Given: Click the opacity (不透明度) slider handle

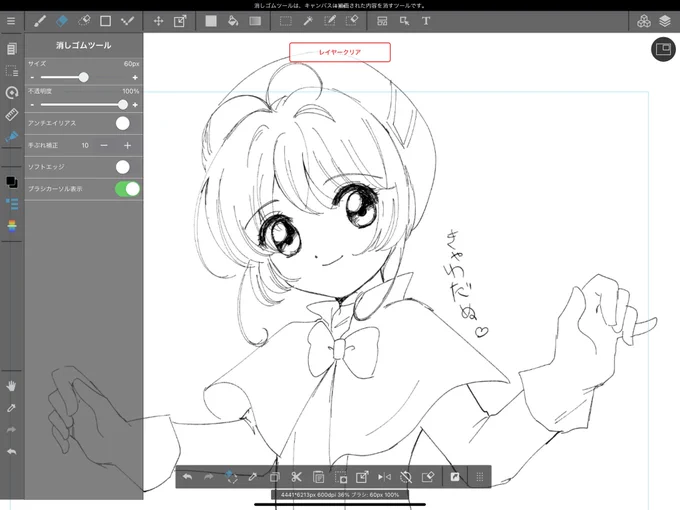Looking at the screenshot, I should pyautogui.click(x=123, y=105).
